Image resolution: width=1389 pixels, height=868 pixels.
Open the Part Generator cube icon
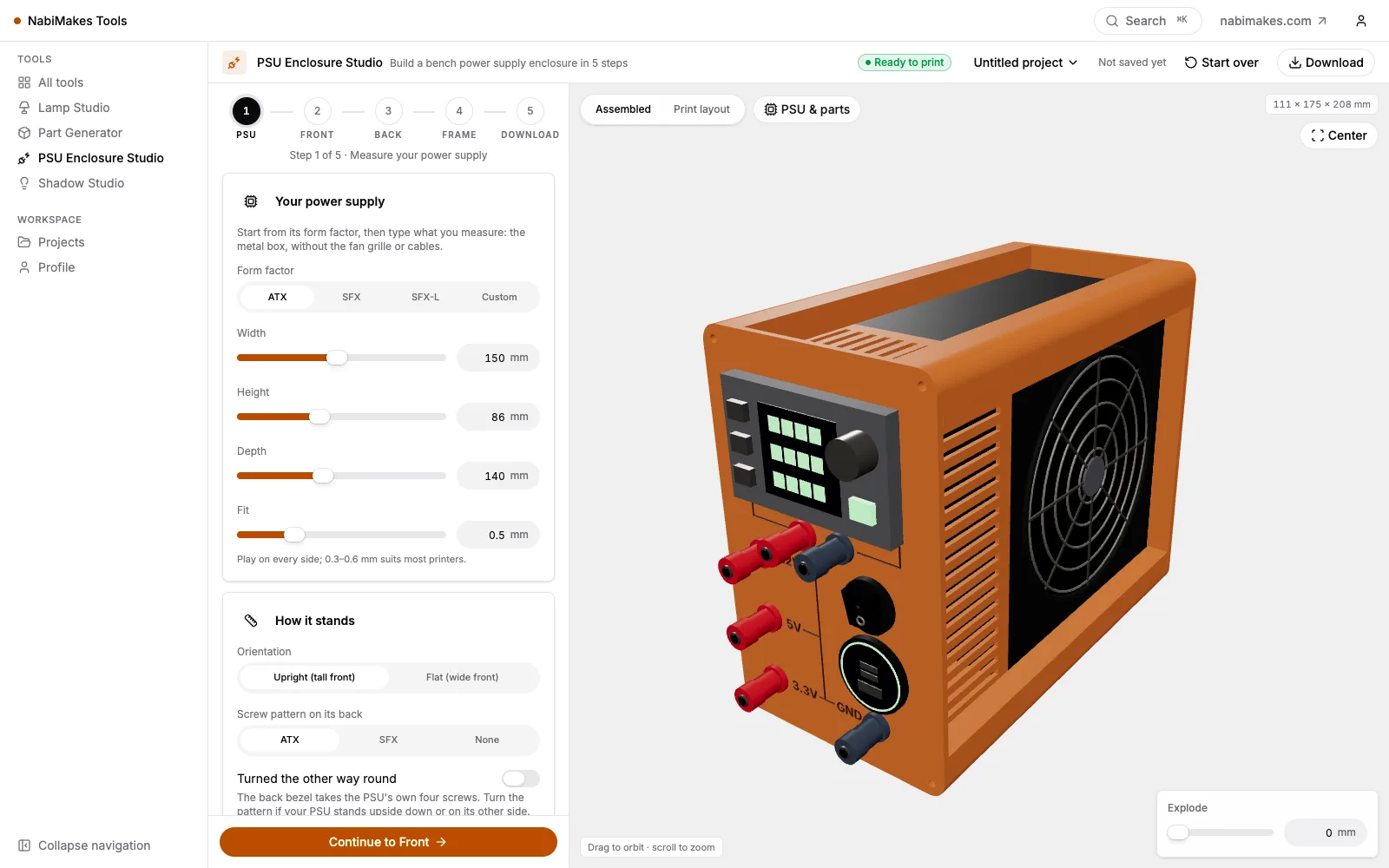pyautogui.click(x=24, y=133)
